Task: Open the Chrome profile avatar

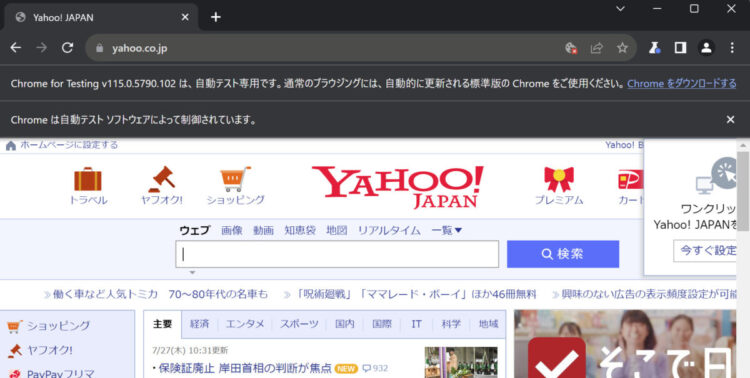Action: pos(706,48)
